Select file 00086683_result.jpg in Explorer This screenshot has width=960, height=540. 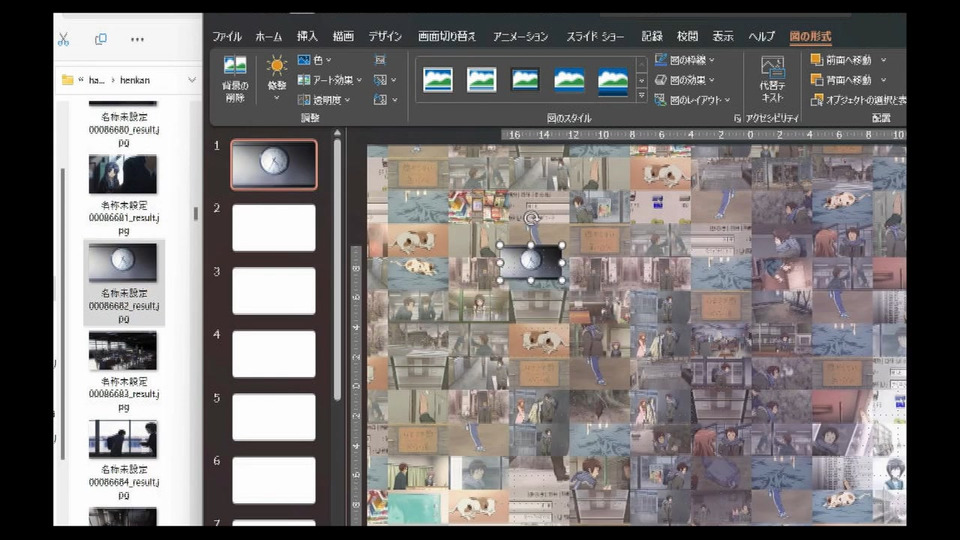coord(123,371)
